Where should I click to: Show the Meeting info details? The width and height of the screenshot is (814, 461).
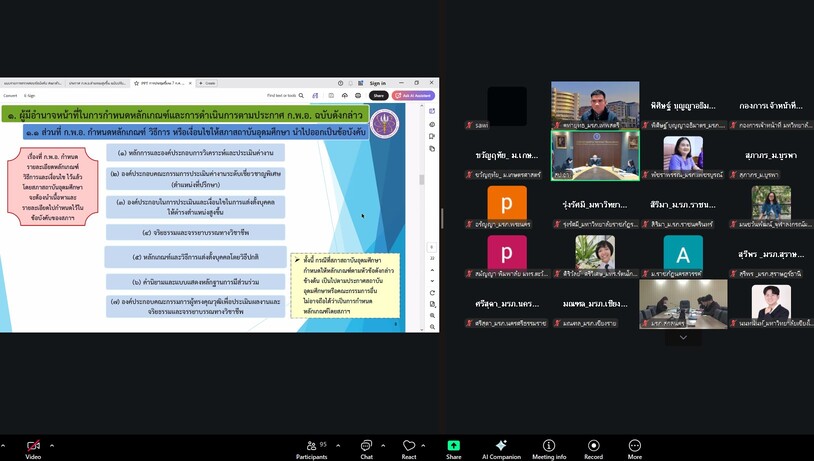[x=549, y=450]
